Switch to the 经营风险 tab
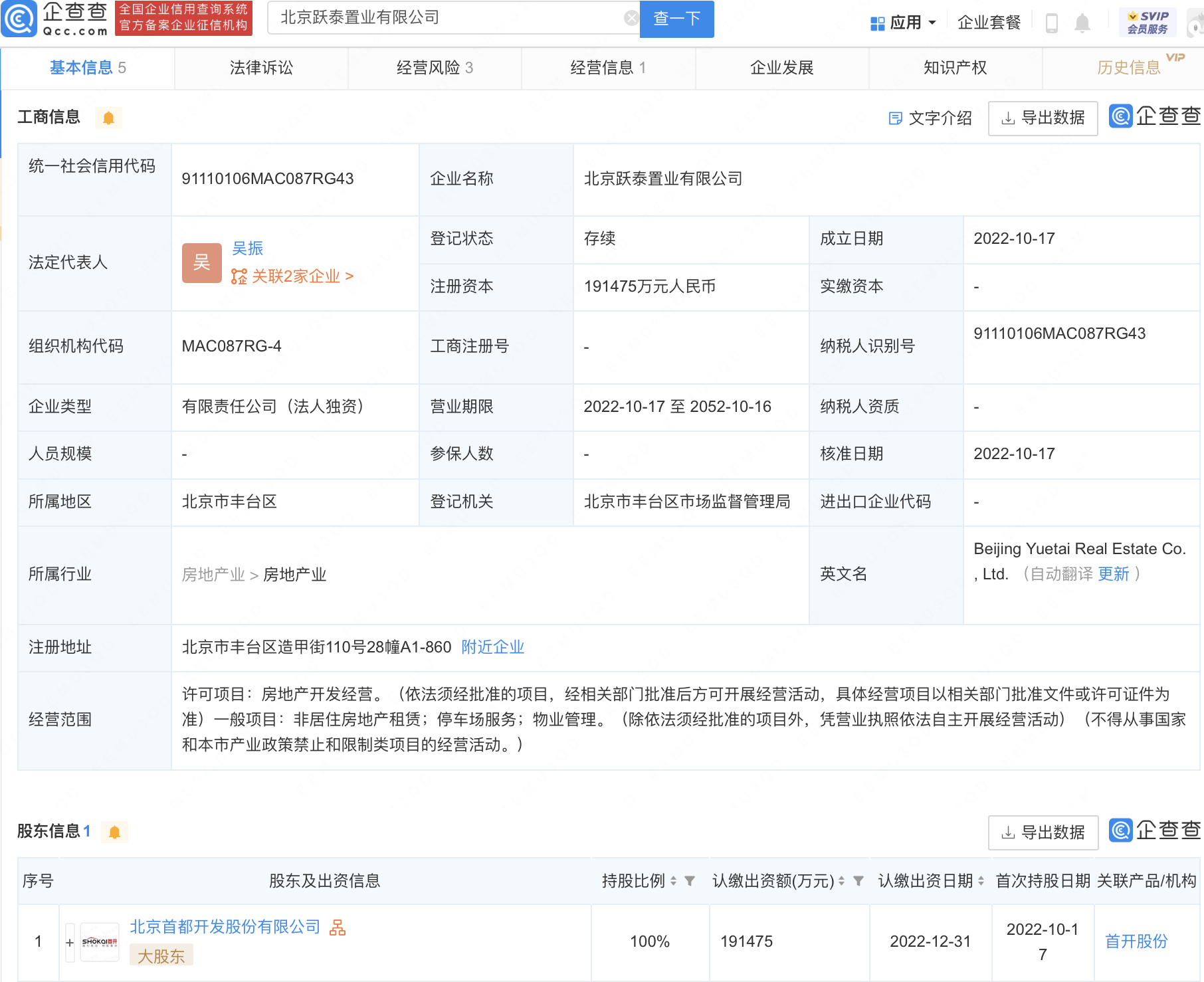This screenshot has width=1204, height=982. point(435,68)
